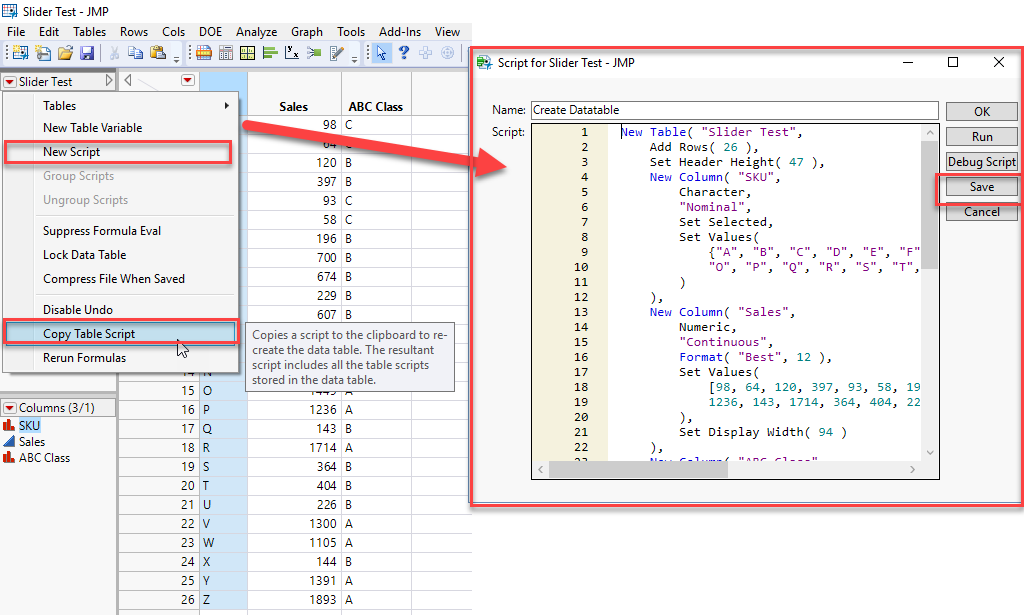Image resolution: width=1024 pixels, height=615 pixels.
Task: Toggle Suppress Formula Eval option
Action: pos(102,231)
